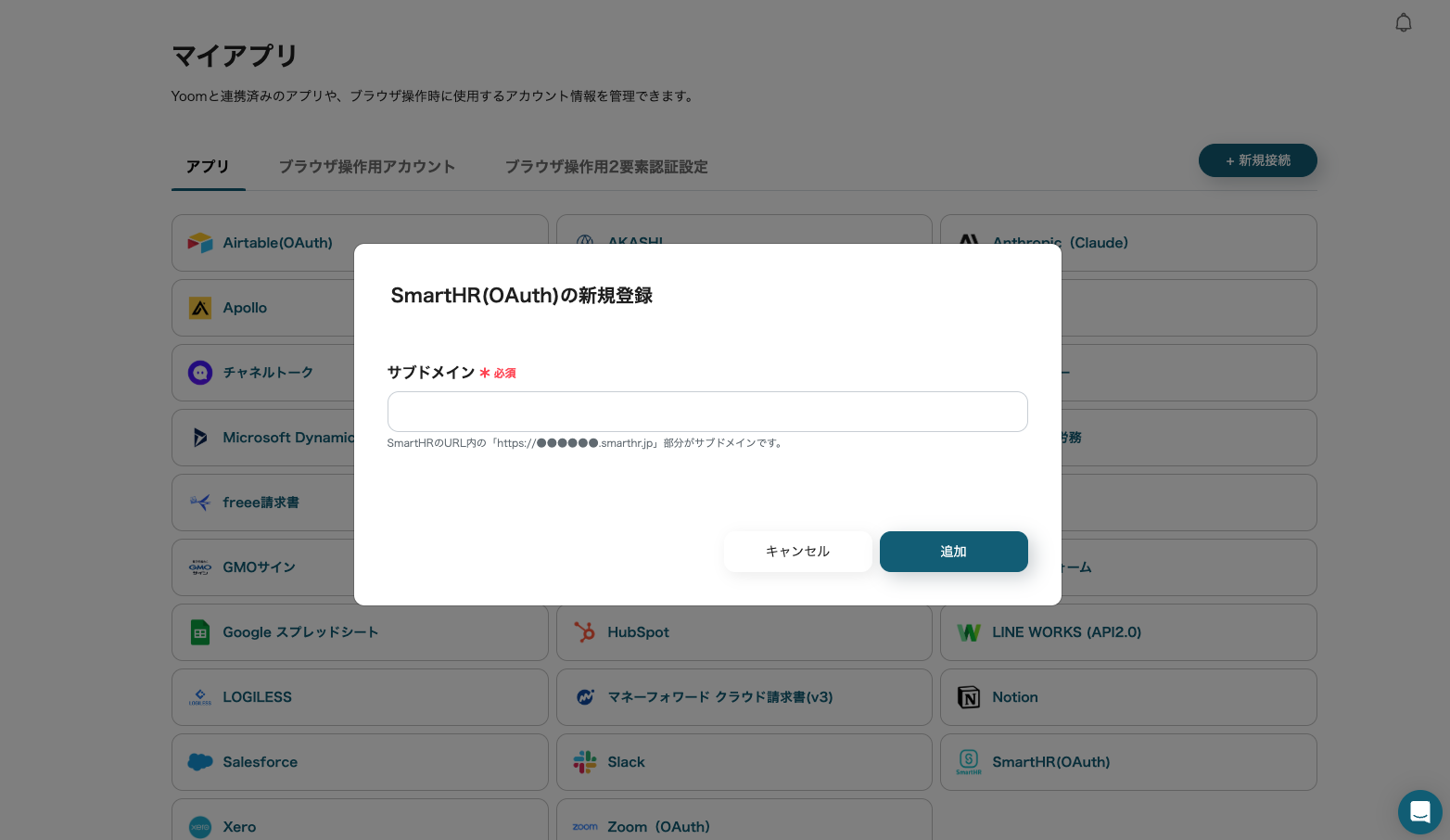This screenshot has height=840, width=1450.
Task: Click the Google スプレッドシート icon
Action: tap(200, 632)
